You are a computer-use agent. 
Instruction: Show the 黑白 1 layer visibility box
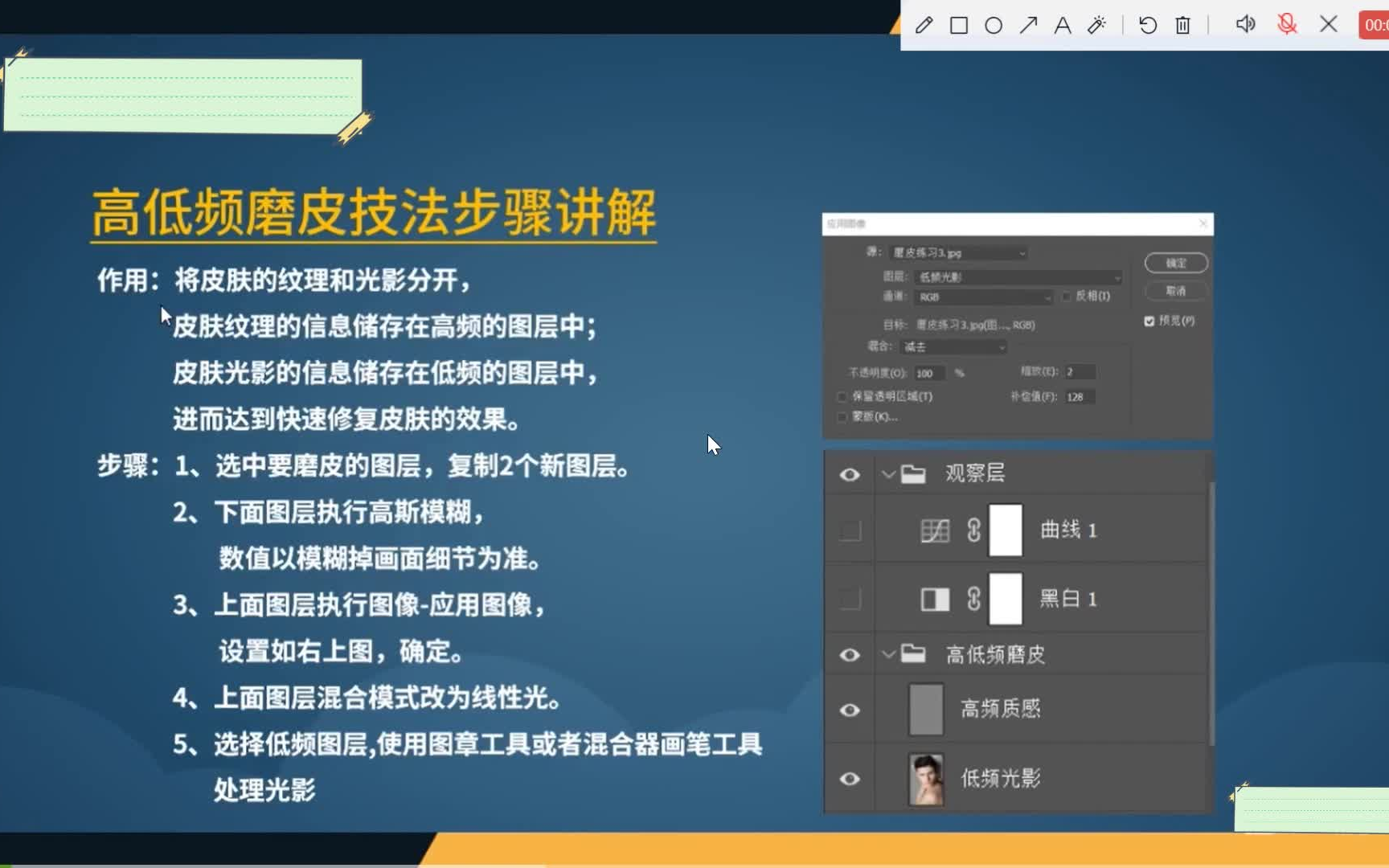point(850,599)
